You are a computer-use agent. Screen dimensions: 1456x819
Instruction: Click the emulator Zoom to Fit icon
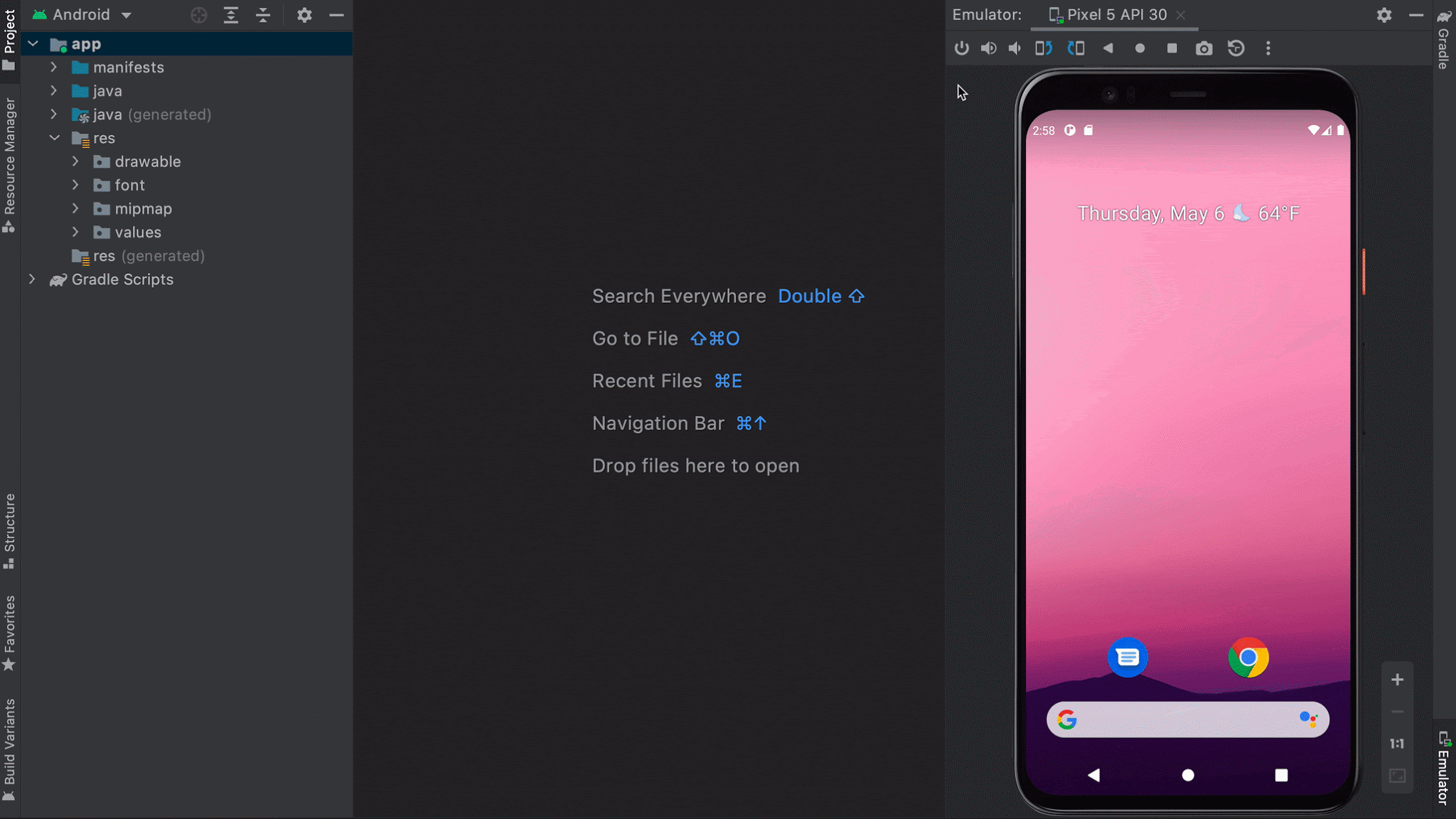pyautogui.click(x=1397, y=776)
